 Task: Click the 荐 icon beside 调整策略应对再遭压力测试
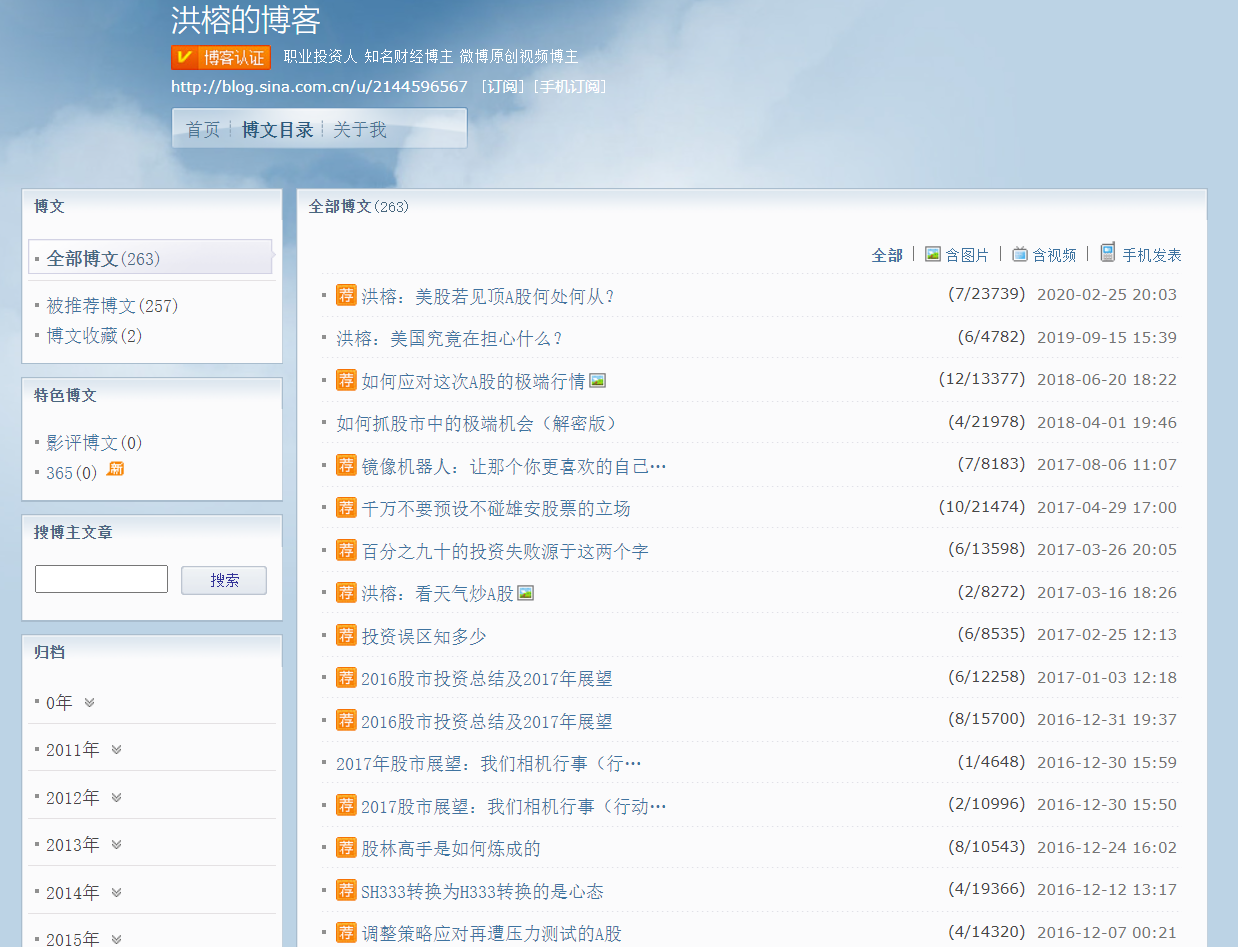click(346, 933)
